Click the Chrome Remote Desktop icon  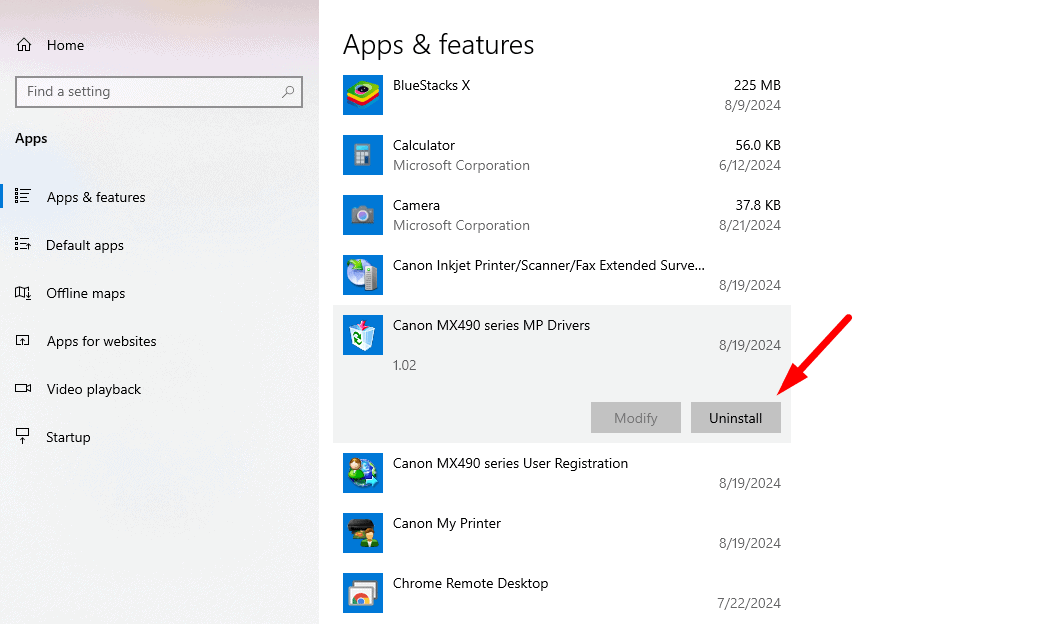363,593
